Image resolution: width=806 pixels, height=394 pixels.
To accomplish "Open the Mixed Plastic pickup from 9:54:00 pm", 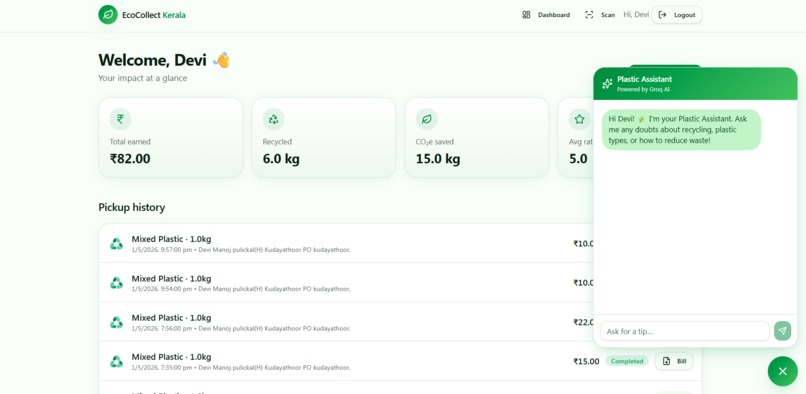I will (346, 282).
